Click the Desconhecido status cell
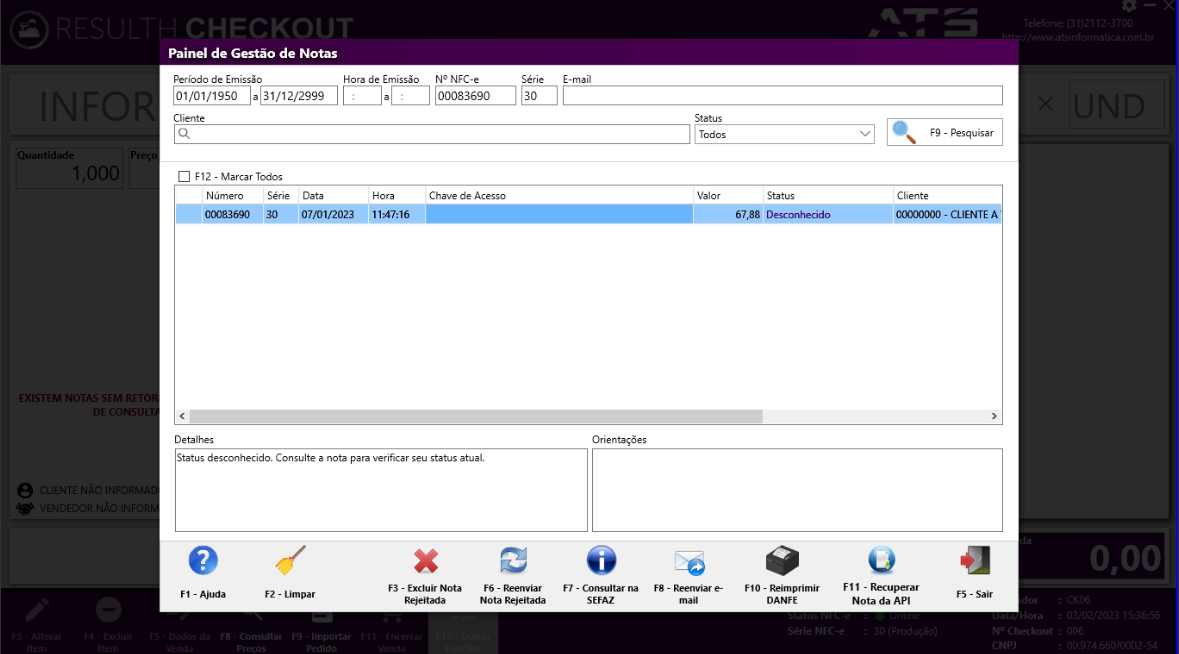The height and width of the screenshot is (654, 1179). coord(828,215)
